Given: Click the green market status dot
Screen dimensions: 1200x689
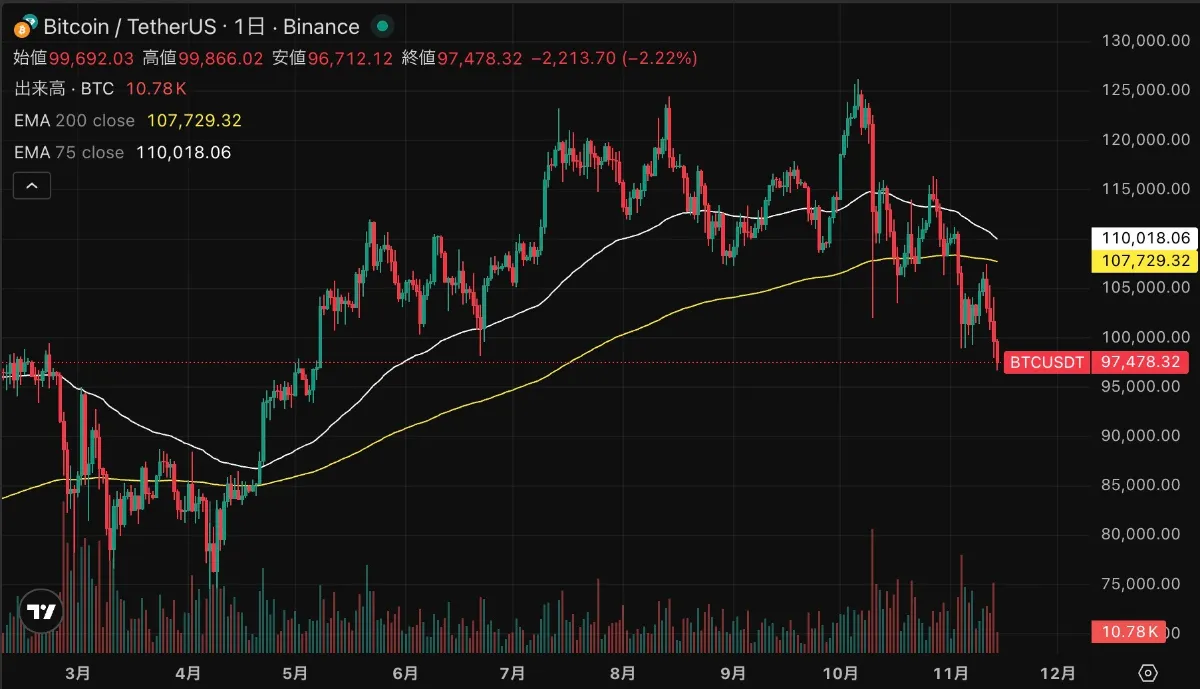Looking at the screenshot, I should [381, 27].
